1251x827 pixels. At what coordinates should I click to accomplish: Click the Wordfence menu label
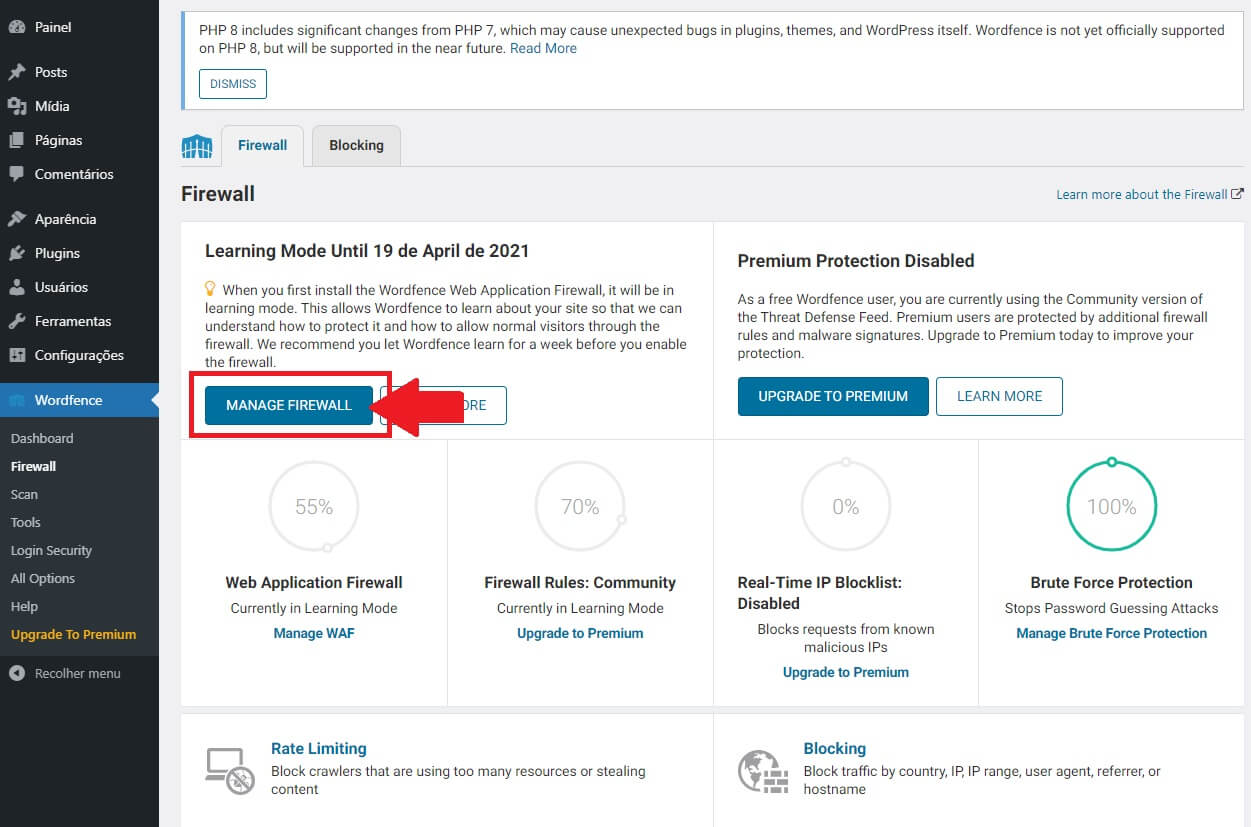[68, 400]
